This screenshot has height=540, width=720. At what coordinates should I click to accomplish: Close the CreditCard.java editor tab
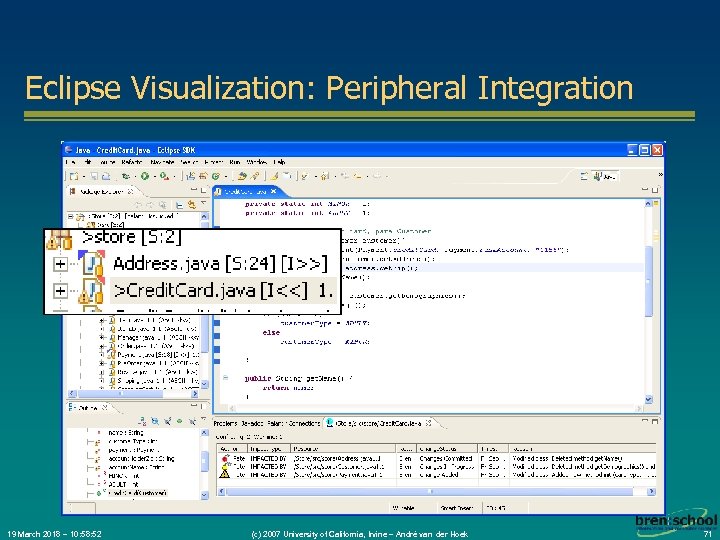point(274,191)
